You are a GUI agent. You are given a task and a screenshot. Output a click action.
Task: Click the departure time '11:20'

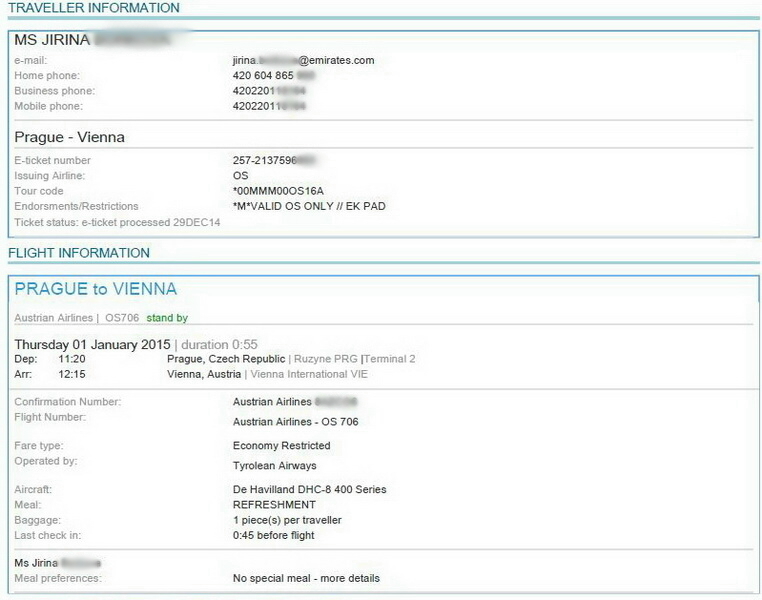pyautogui.click(x=72, y=359)
